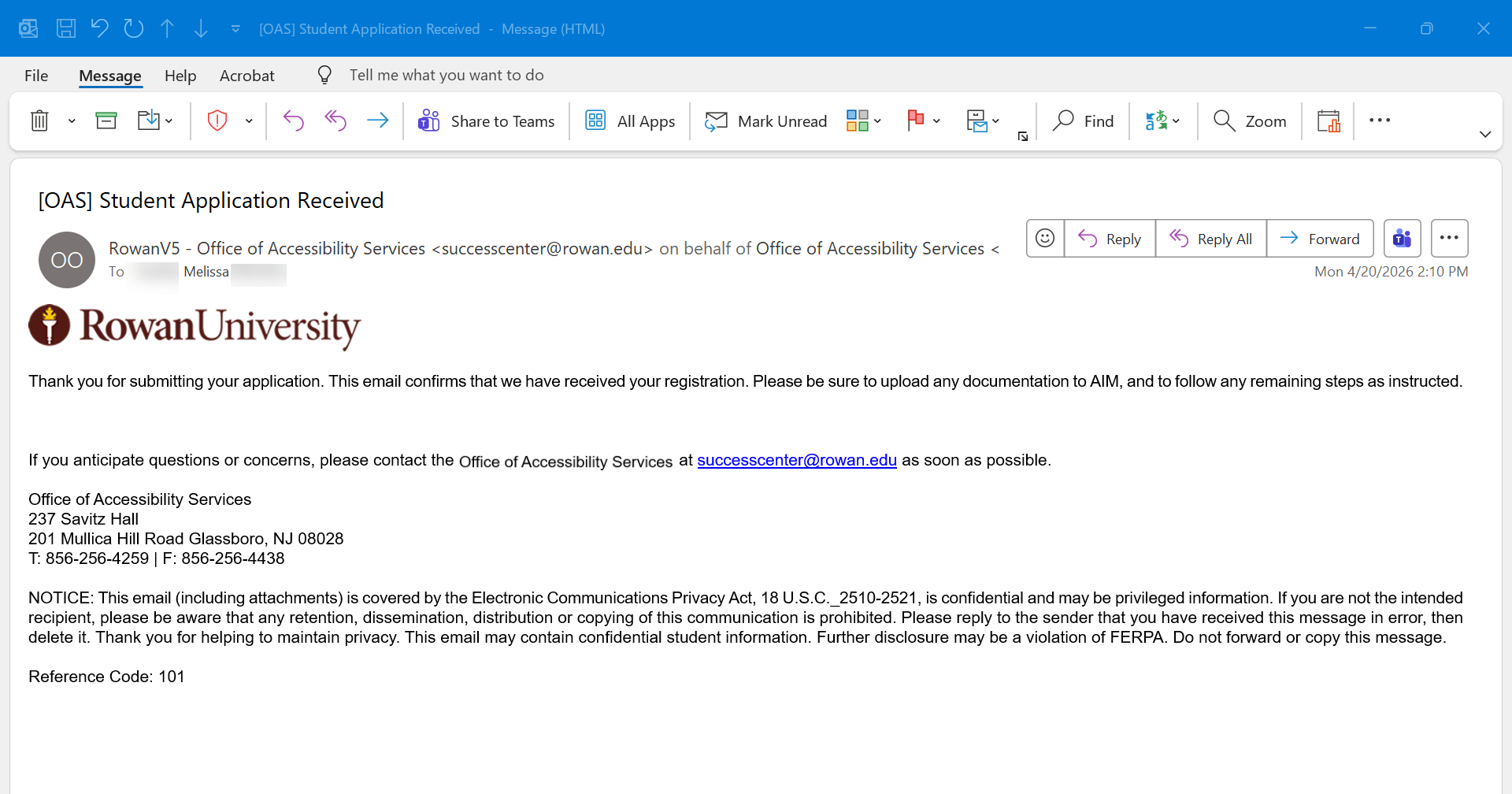Click the Restore Down window button
1512x794 pixels.
point(1427,28)
